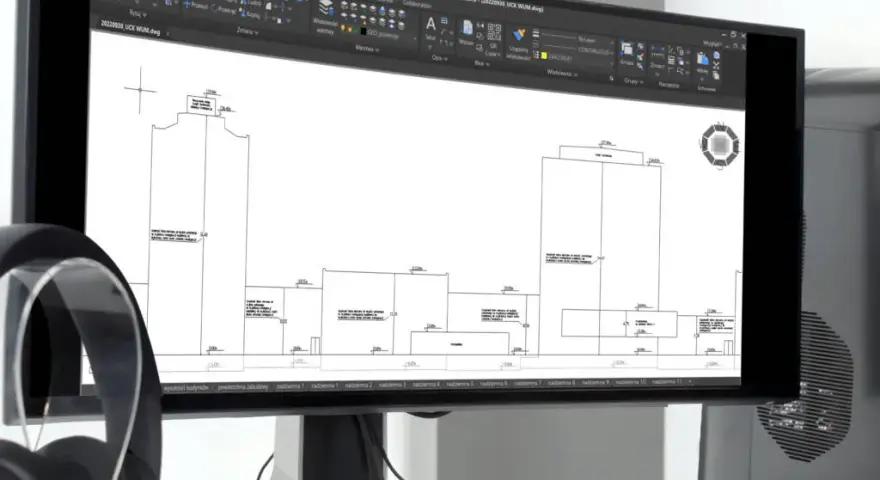880x480 pixels.
Task: Click the Uzgodnij właściwości match properties icon
Action: tap(519, 34)
